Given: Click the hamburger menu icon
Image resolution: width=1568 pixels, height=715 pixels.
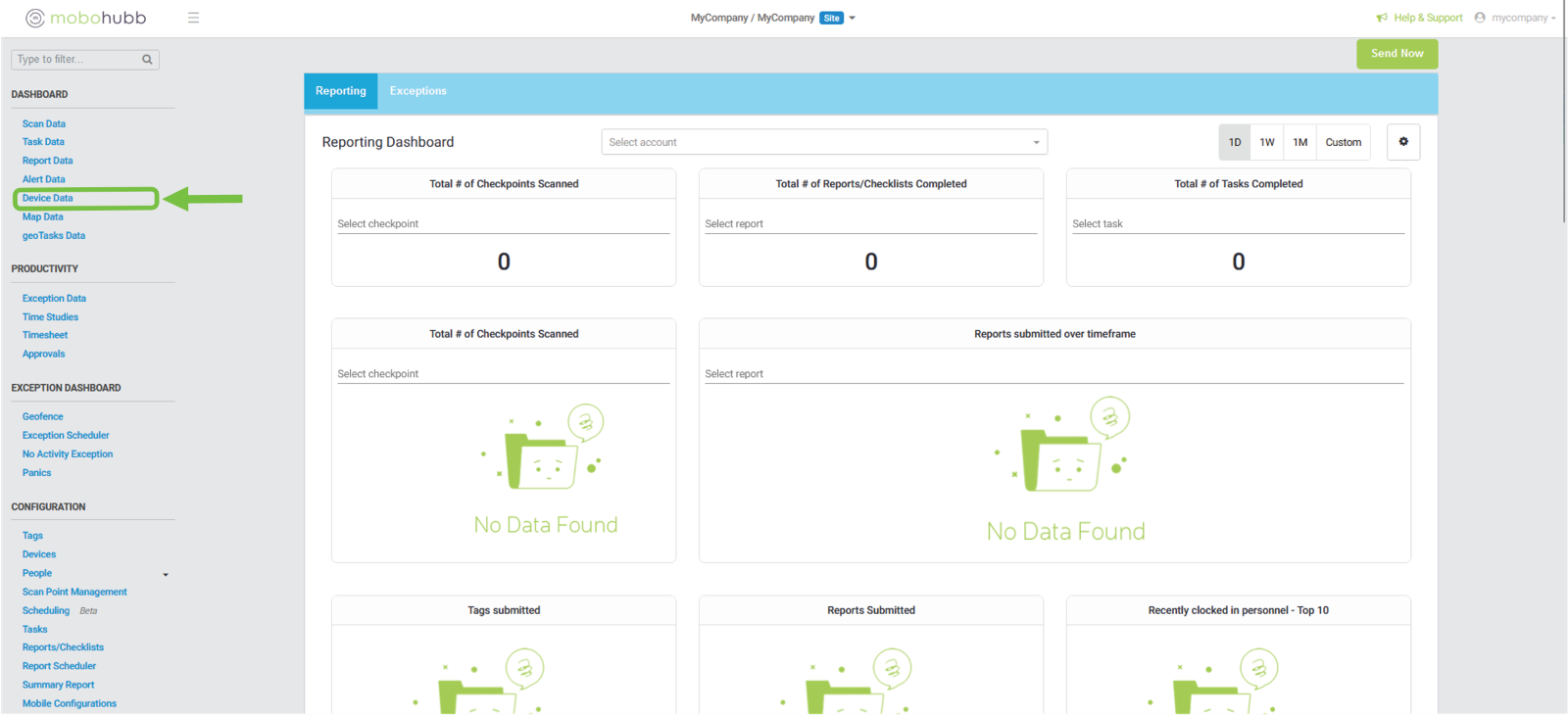Looking at the screenshot, I should (x=193, y=18).
